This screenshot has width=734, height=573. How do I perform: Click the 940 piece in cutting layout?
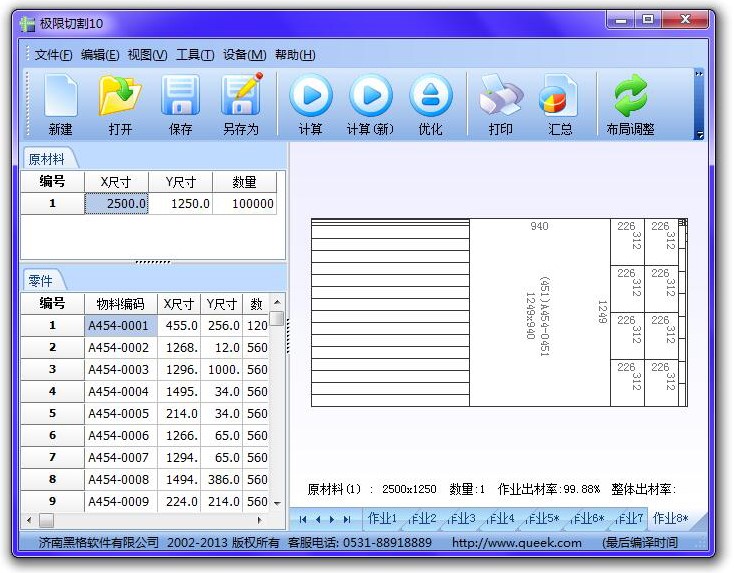click(540, 312)
